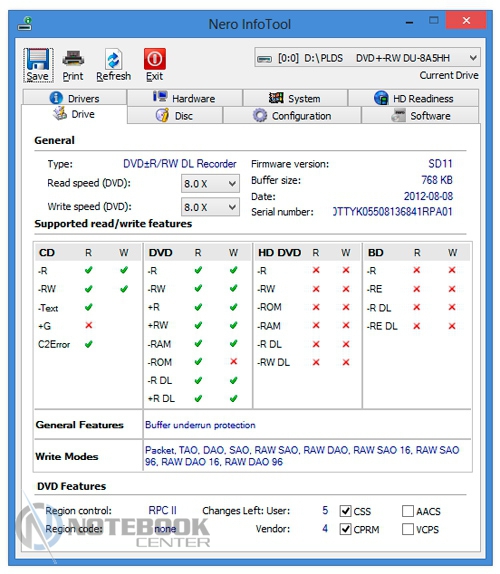Select the Drive tab

click(x=74, y=114)
